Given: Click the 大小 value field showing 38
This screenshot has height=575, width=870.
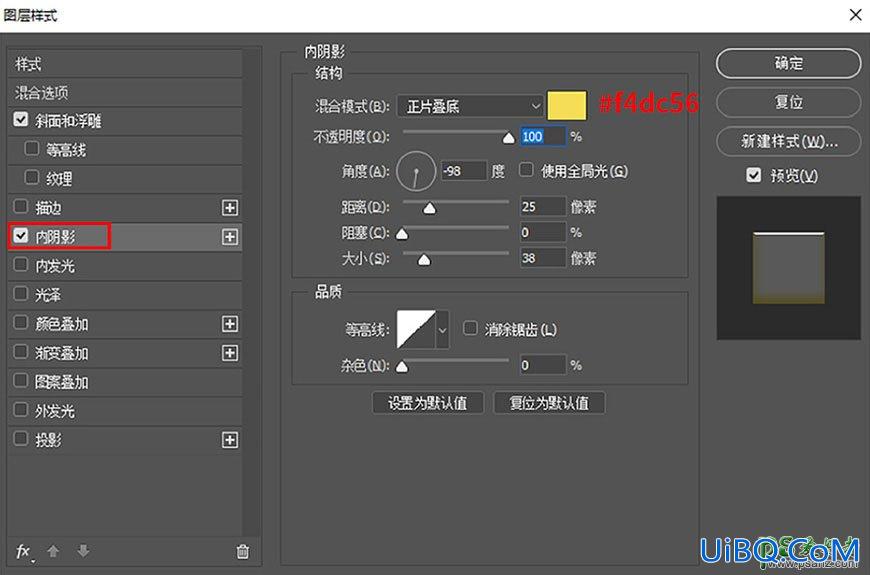Looking at the screenshot, I should (x=543, y=258).
